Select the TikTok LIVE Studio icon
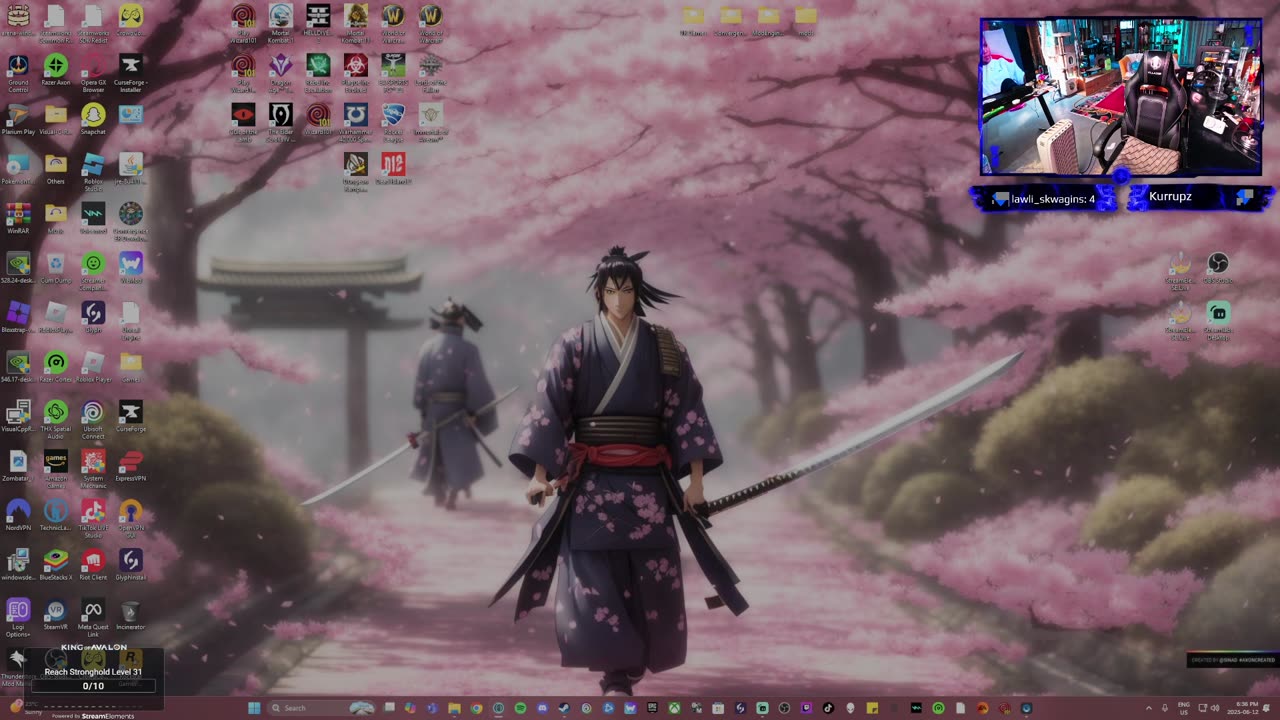The image size is (1280, 720). click(93, 518)
